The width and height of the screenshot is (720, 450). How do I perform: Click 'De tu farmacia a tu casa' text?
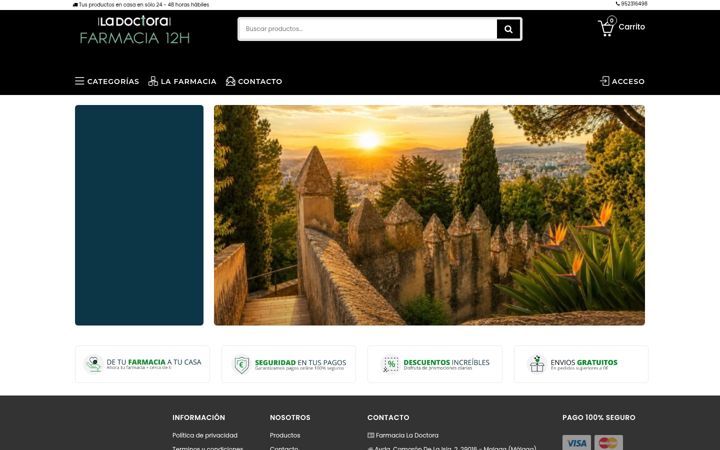154,362
